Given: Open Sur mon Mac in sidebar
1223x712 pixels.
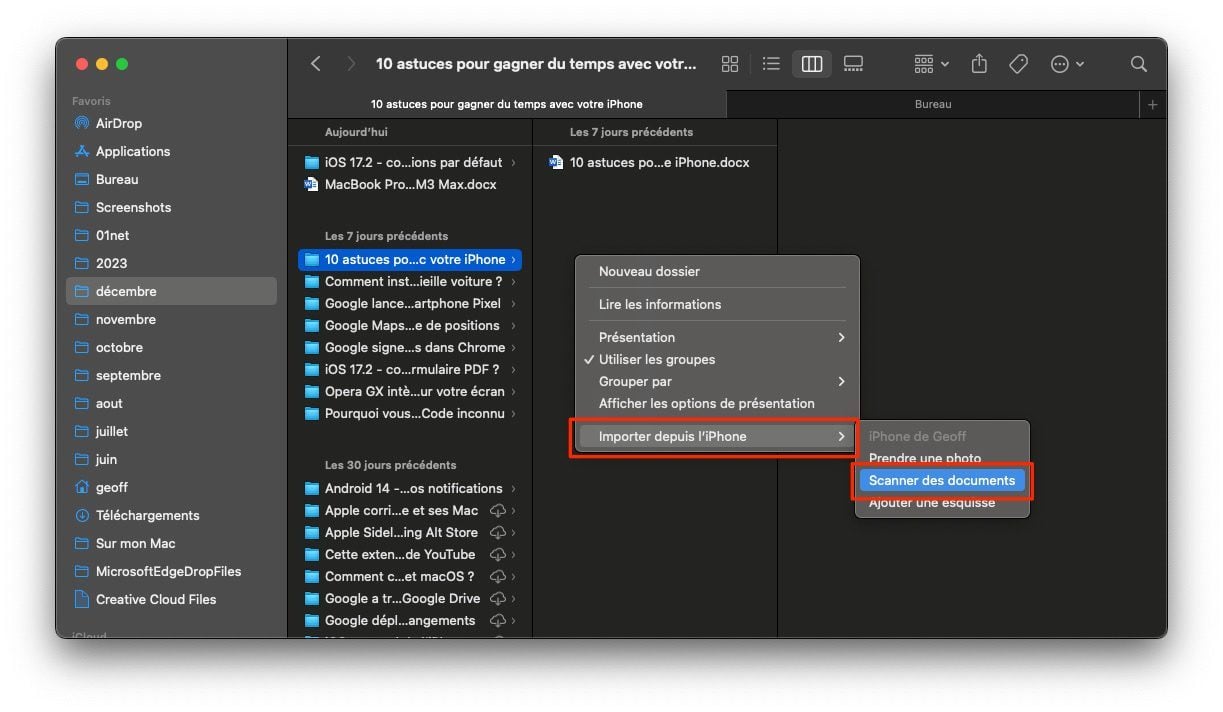Looking at the screenshot, I should pos(171,543).
